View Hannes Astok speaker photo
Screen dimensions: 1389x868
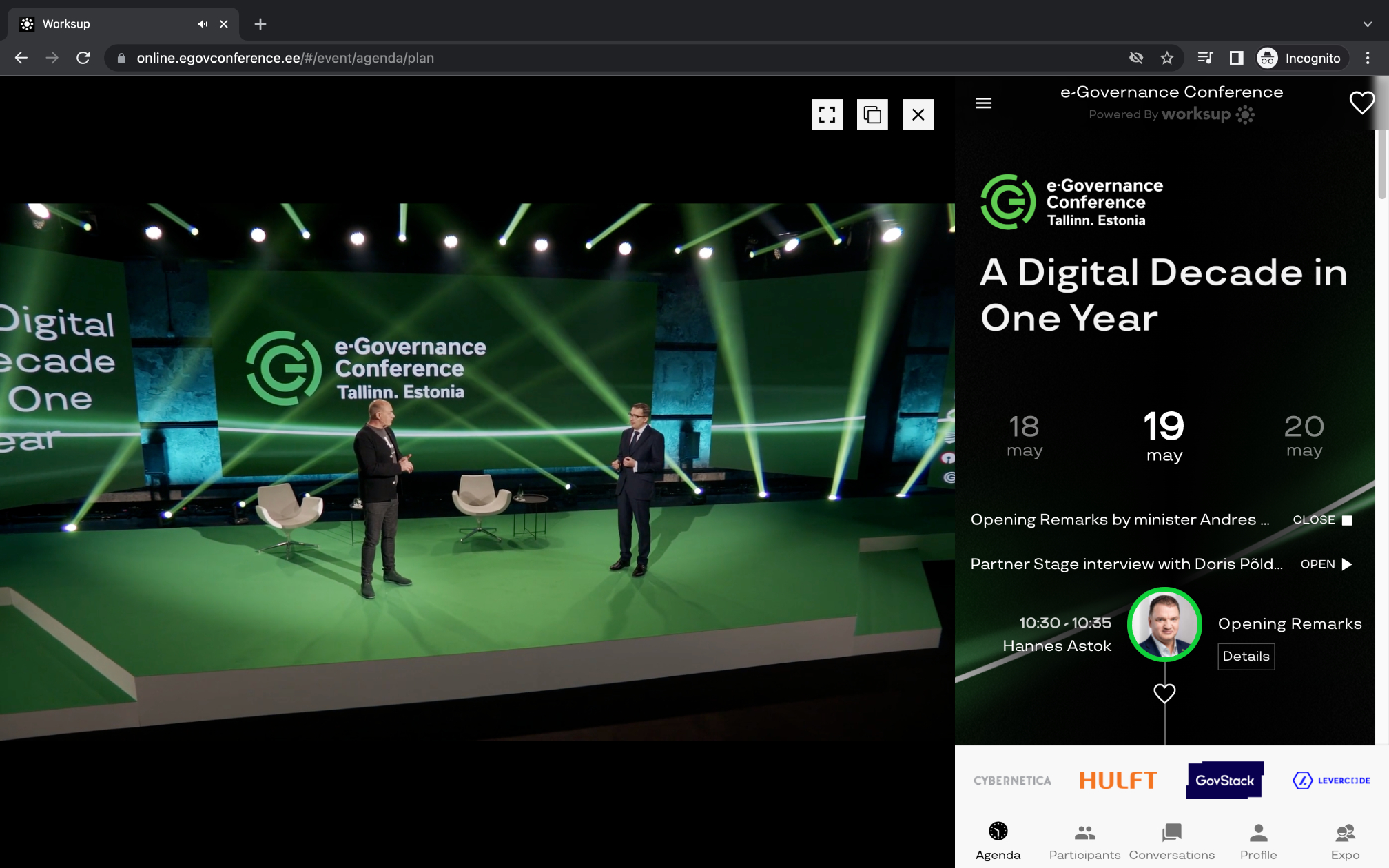1164,625
